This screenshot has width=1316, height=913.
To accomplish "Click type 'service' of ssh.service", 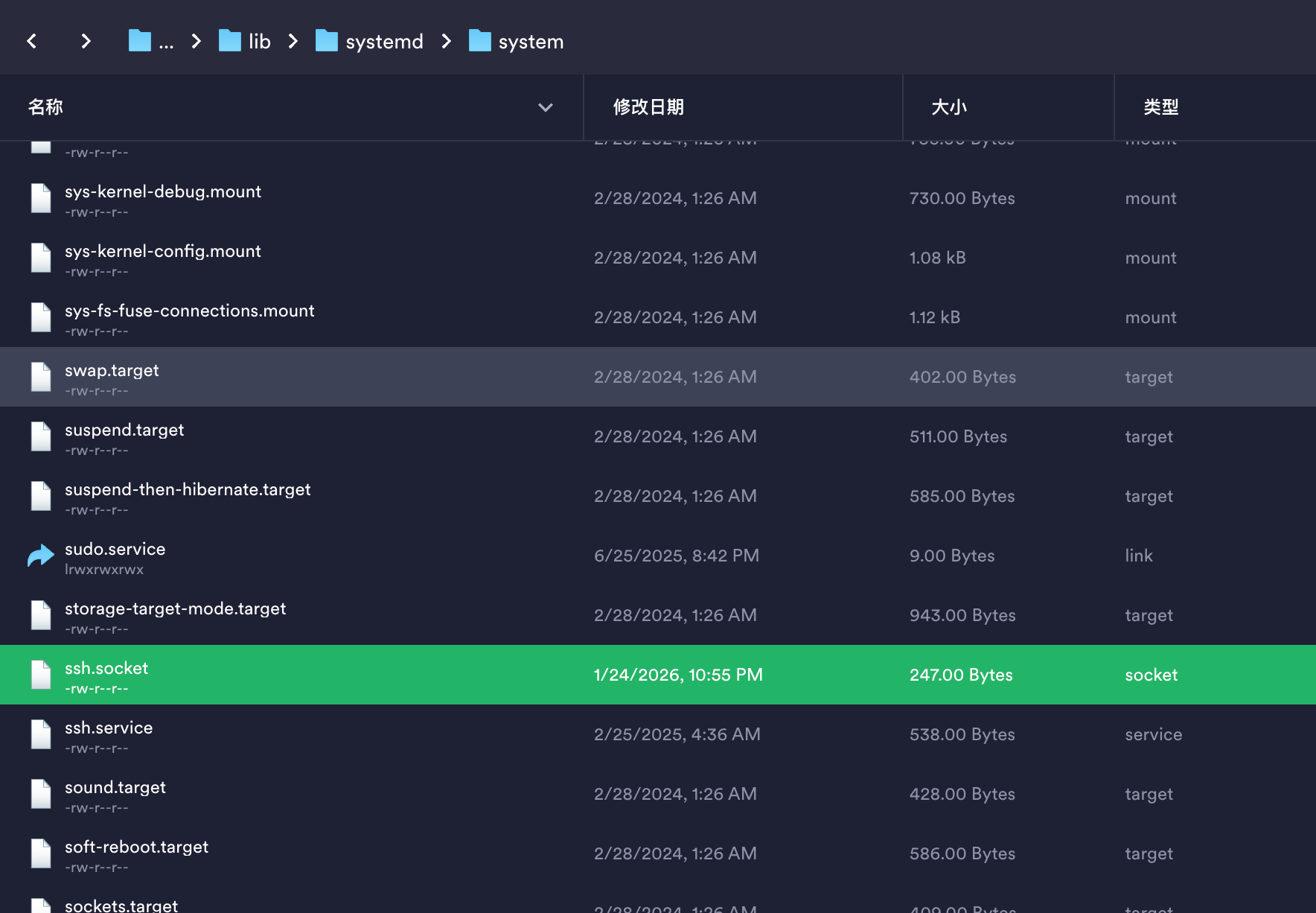I will [1154, 734].
